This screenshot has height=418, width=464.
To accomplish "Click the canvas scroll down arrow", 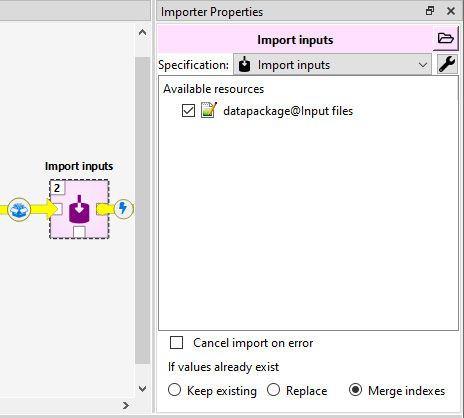I will point(143,389).
